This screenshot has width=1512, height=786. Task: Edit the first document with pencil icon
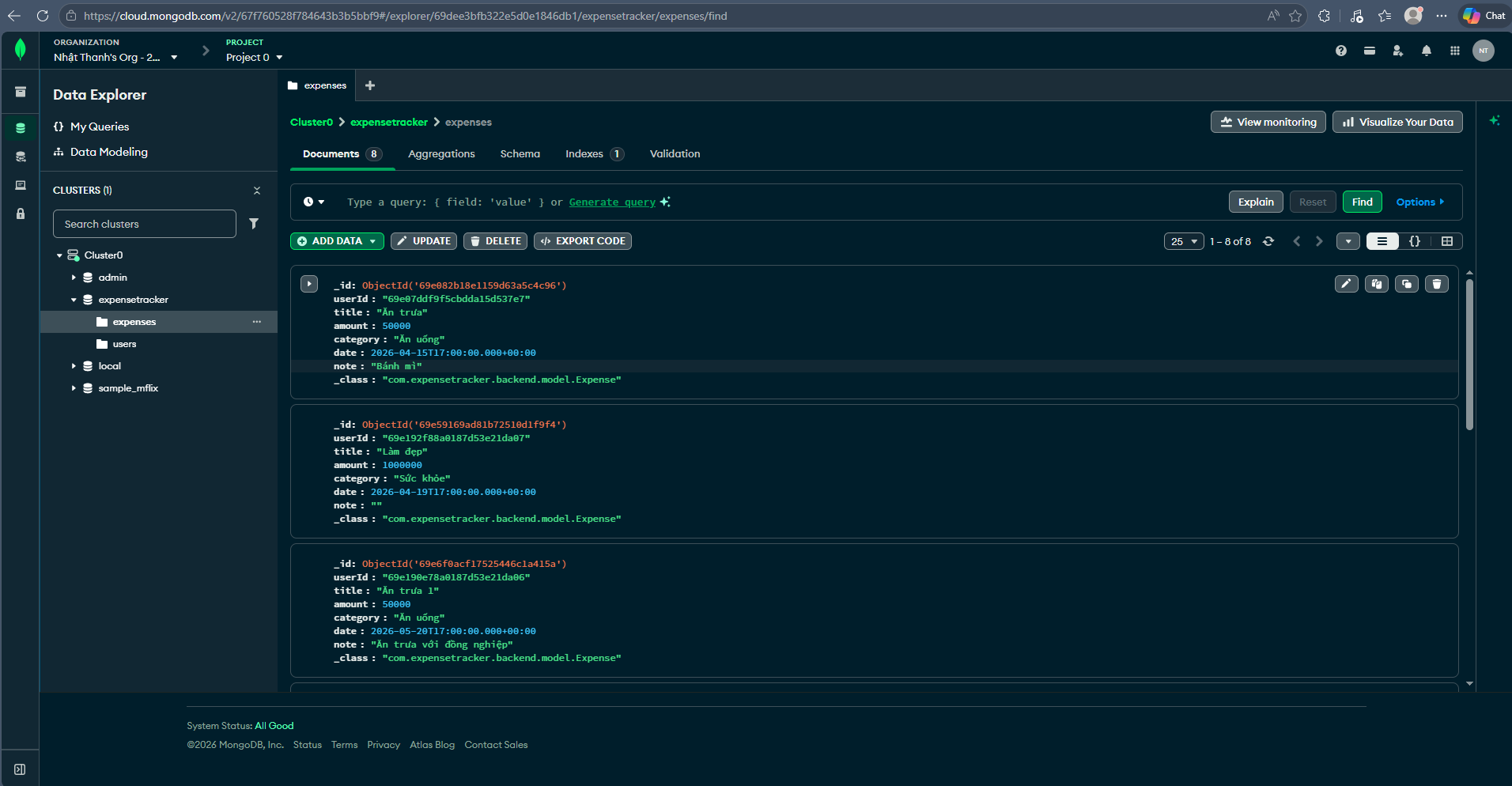click(1347, 284)
